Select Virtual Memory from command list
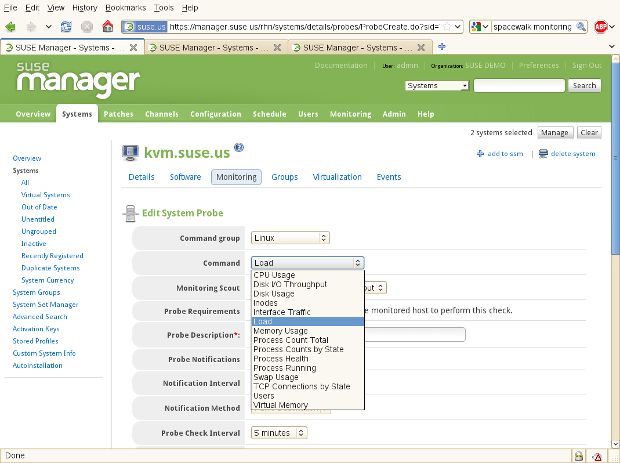This screenshot has width=620, height=463. 308,405
